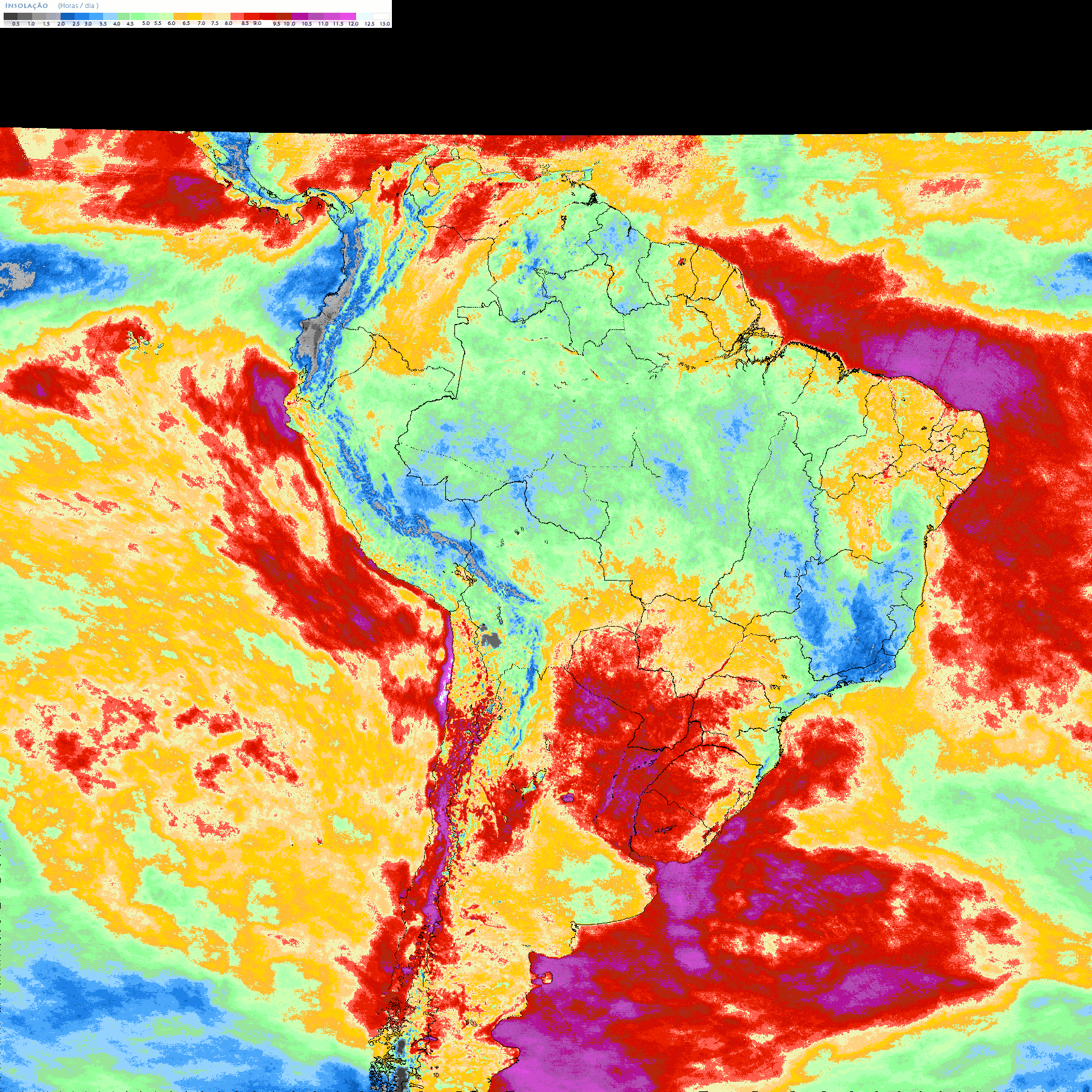This screenshot has height=1092, width=1092.
Task: Pick the orange swatch left of the yellow one
Action: tap(180, 16)
